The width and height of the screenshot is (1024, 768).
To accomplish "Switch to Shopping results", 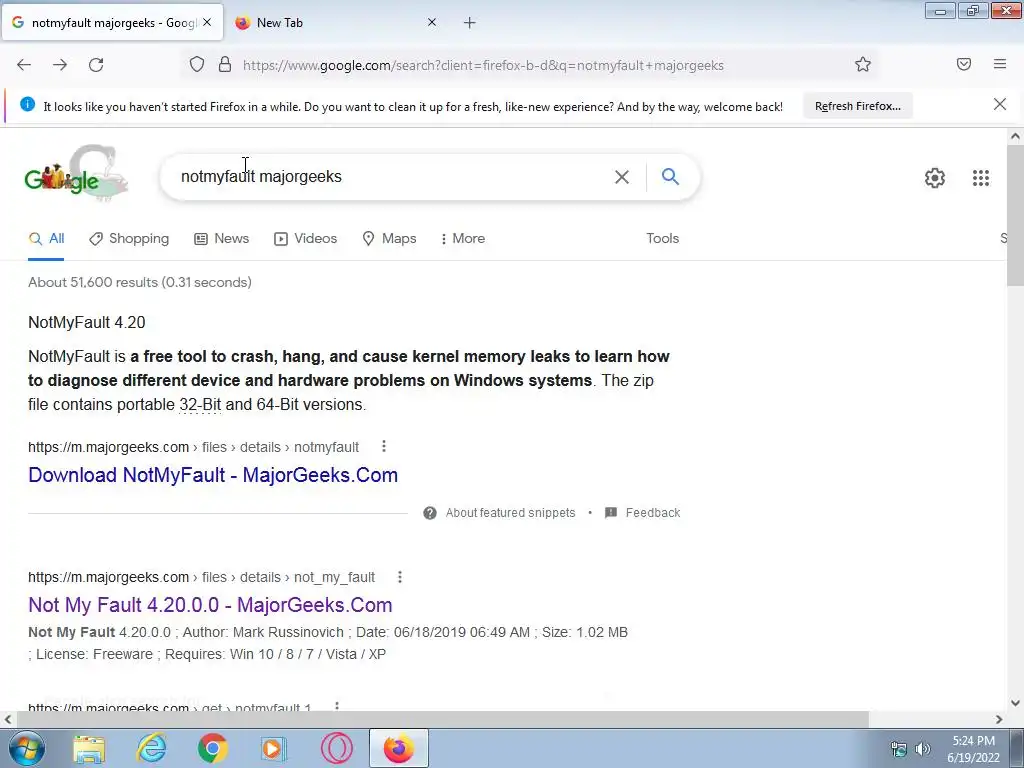I will click(129, 238).
